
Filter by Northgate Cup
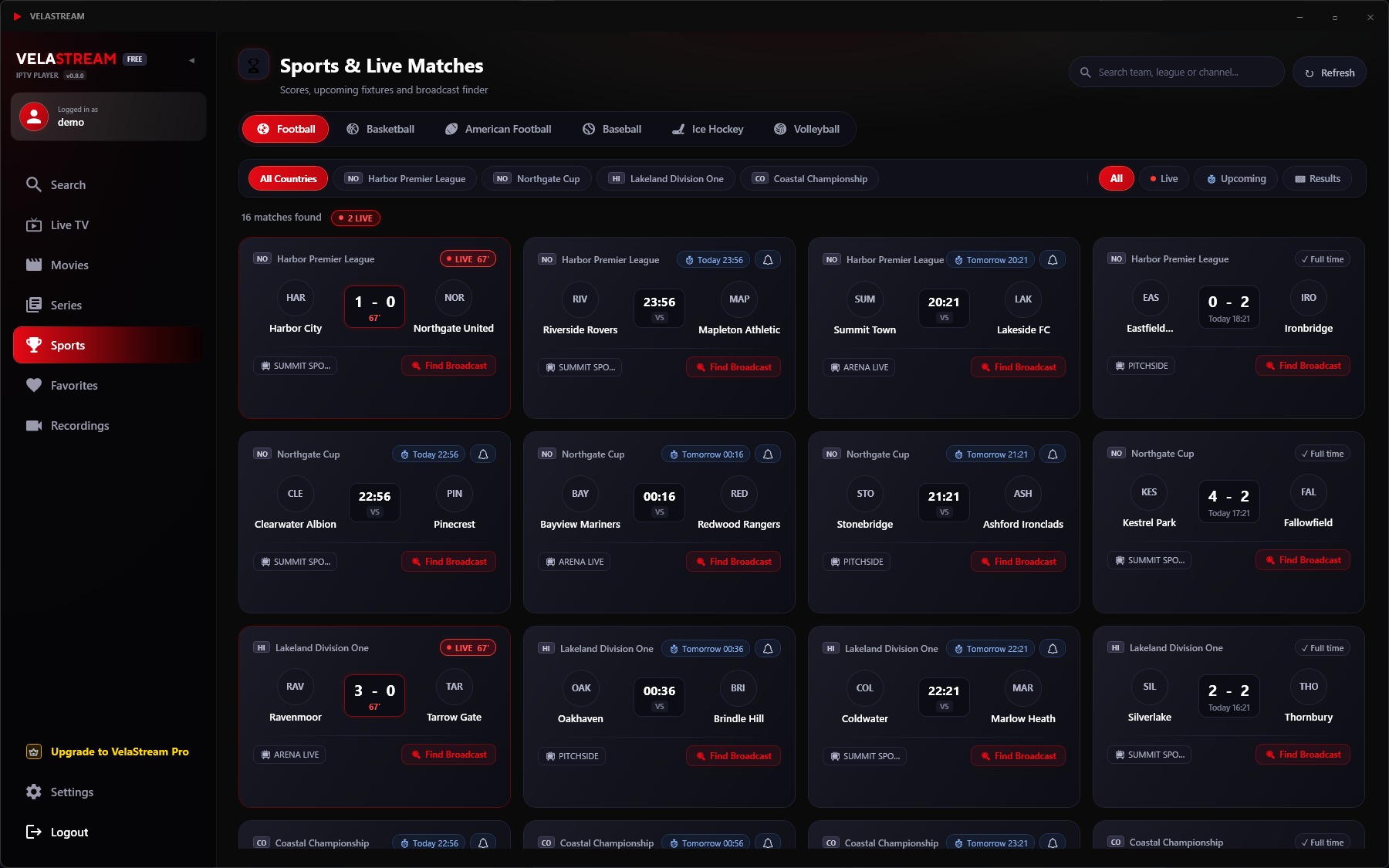pyautogui.click(x=537, y=178)
